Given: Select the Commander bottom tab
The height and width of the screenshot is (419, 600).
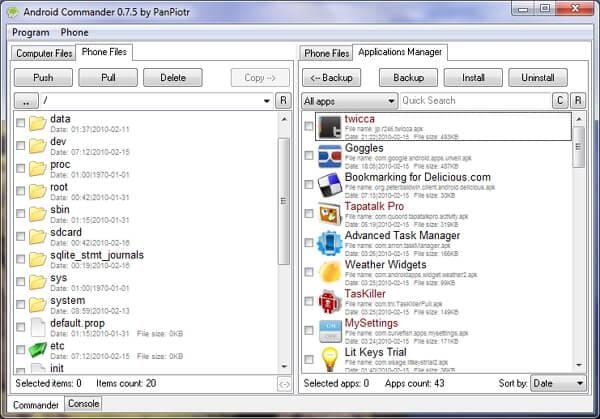Looking at the screenshot, I should pos(36,405).
